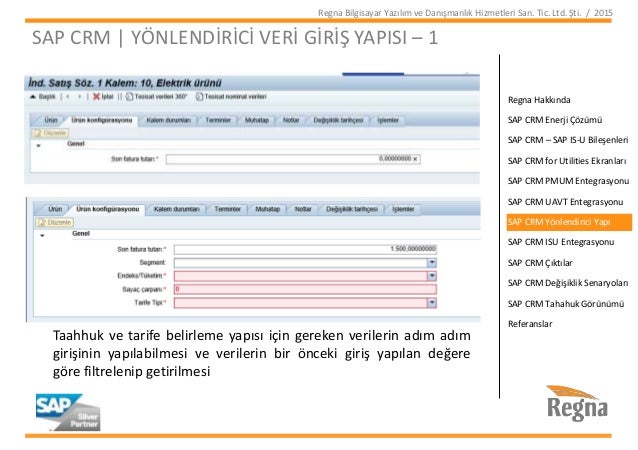The image size is (638, 450).
Task: Go to SAP CRM Enerji Çözümü
Action: (x=555, y=120)
